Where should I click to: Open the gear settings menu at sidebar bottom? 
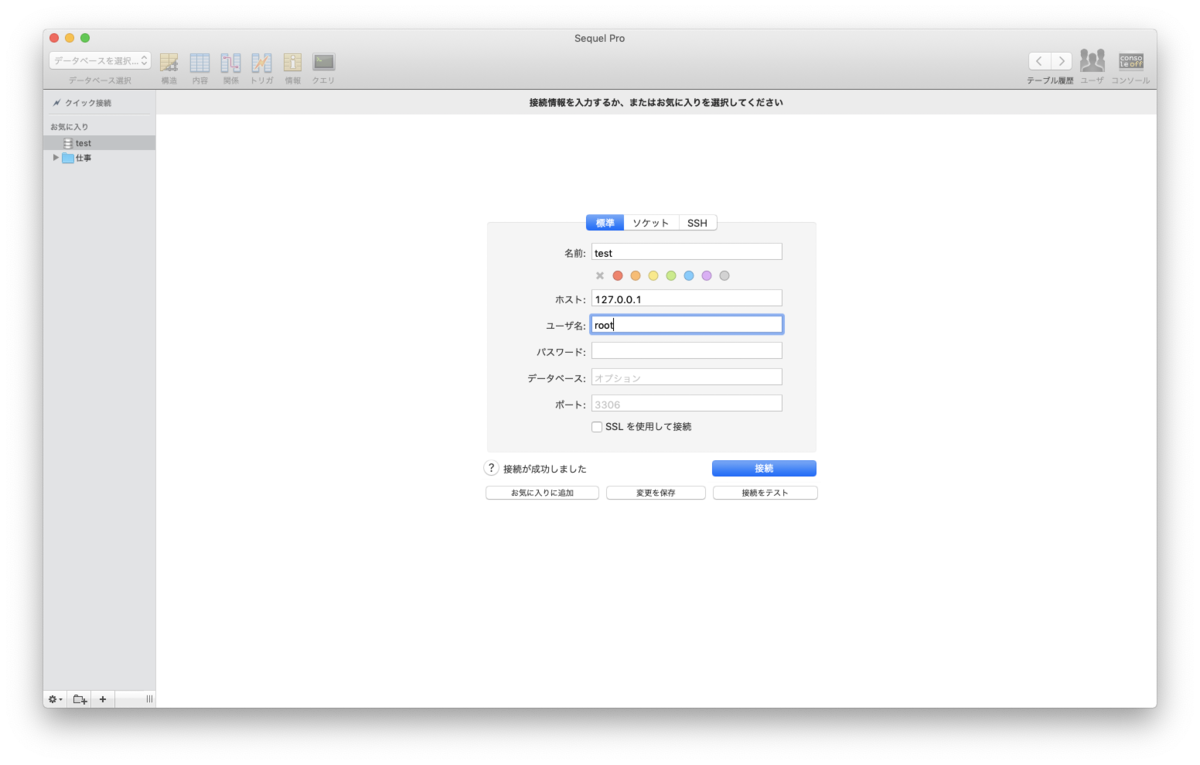point(55,699)
